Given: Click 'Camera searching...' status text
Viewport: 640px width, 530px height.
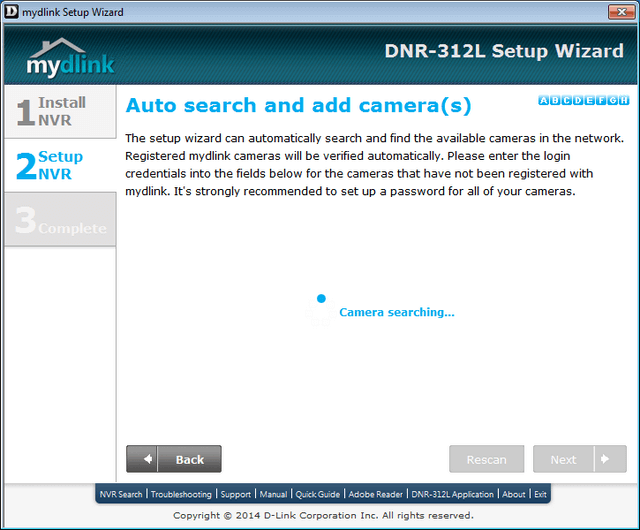Looking at the screenshot, I should click(397, 312).
